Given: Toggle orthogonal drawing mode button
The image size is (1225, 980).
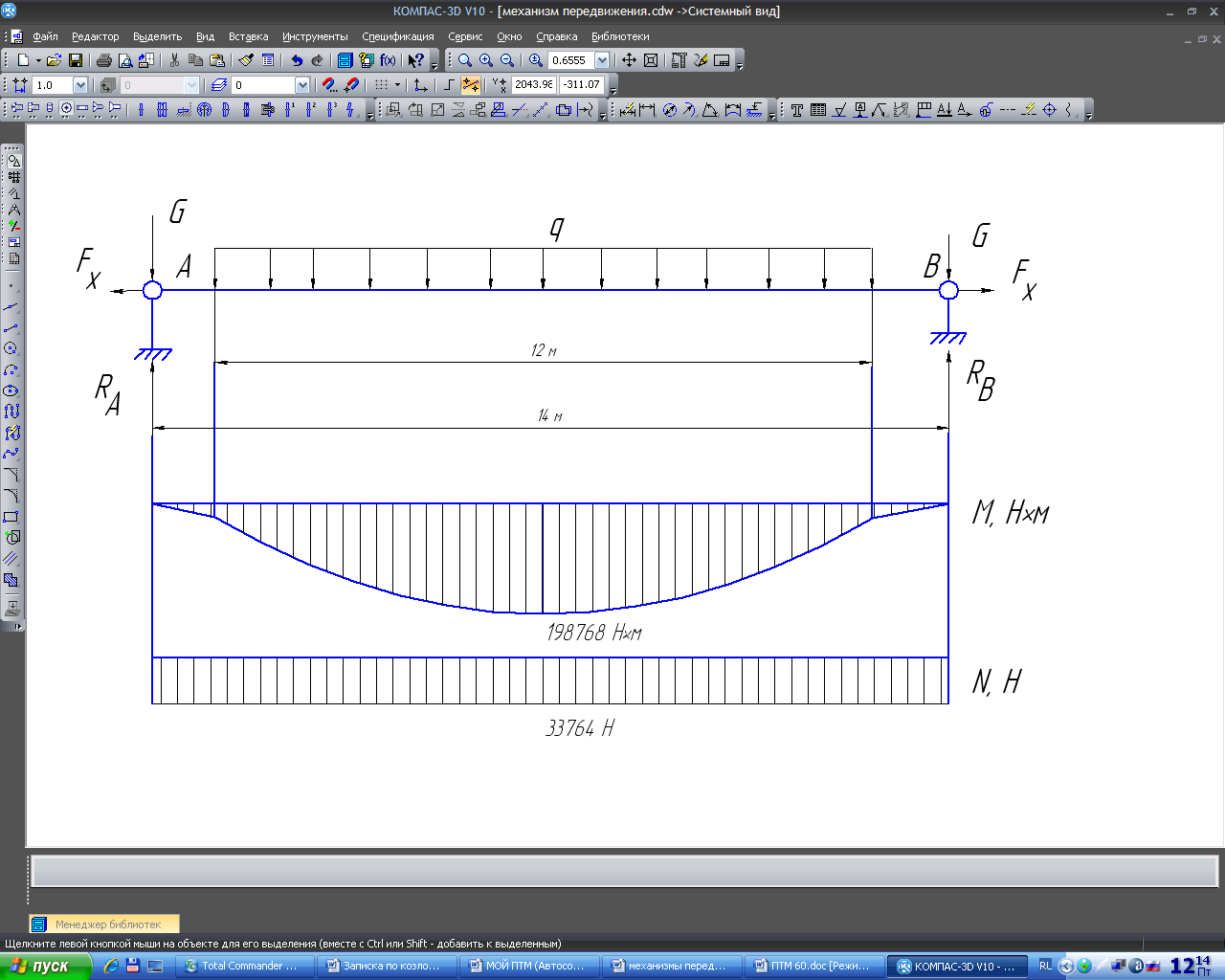Looking at the screenshot, I should (449, 85).
